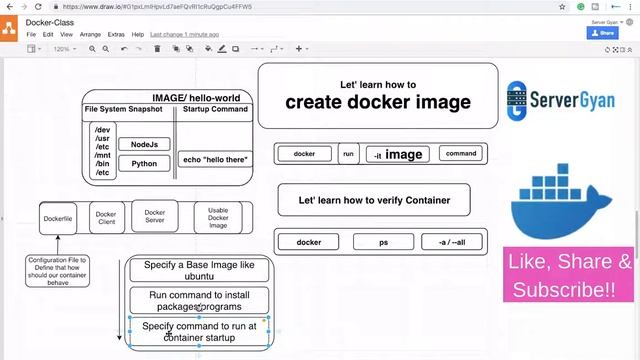Go forward in browser history
Image resolution: width=640 pixels, height=360 pixels.
pyautogui.click(x=24, y=7)
